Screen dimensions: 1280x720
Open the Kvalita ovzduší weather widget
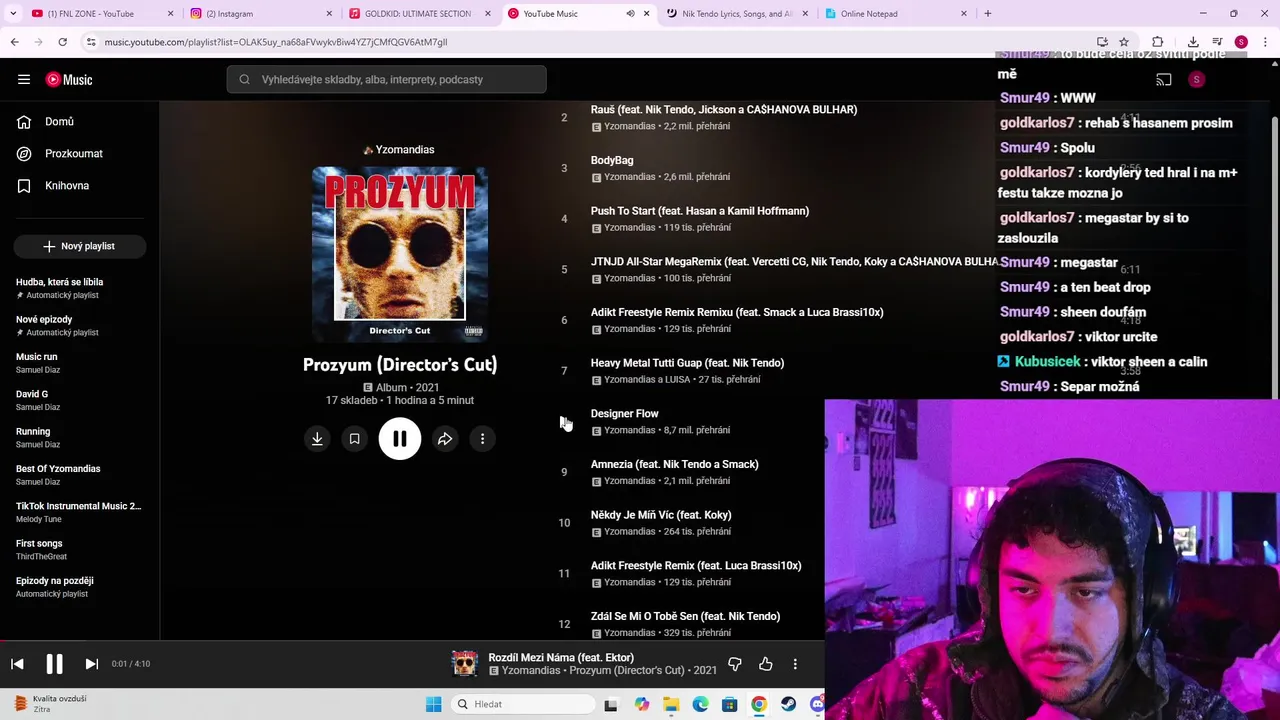(50, 704)
